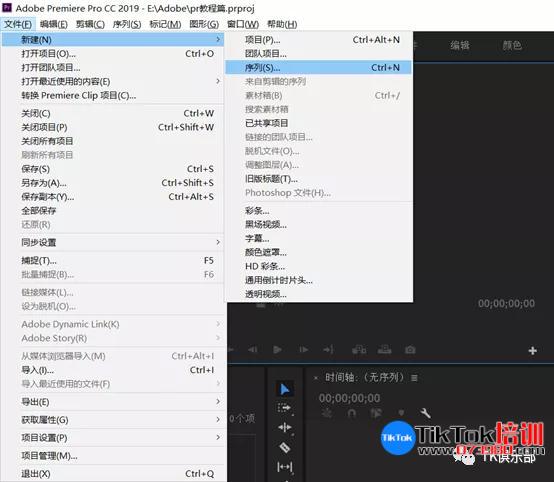Select the Slip tool
Screen dimensions: 554x482
pyautogui.click(x=284, y=467)
